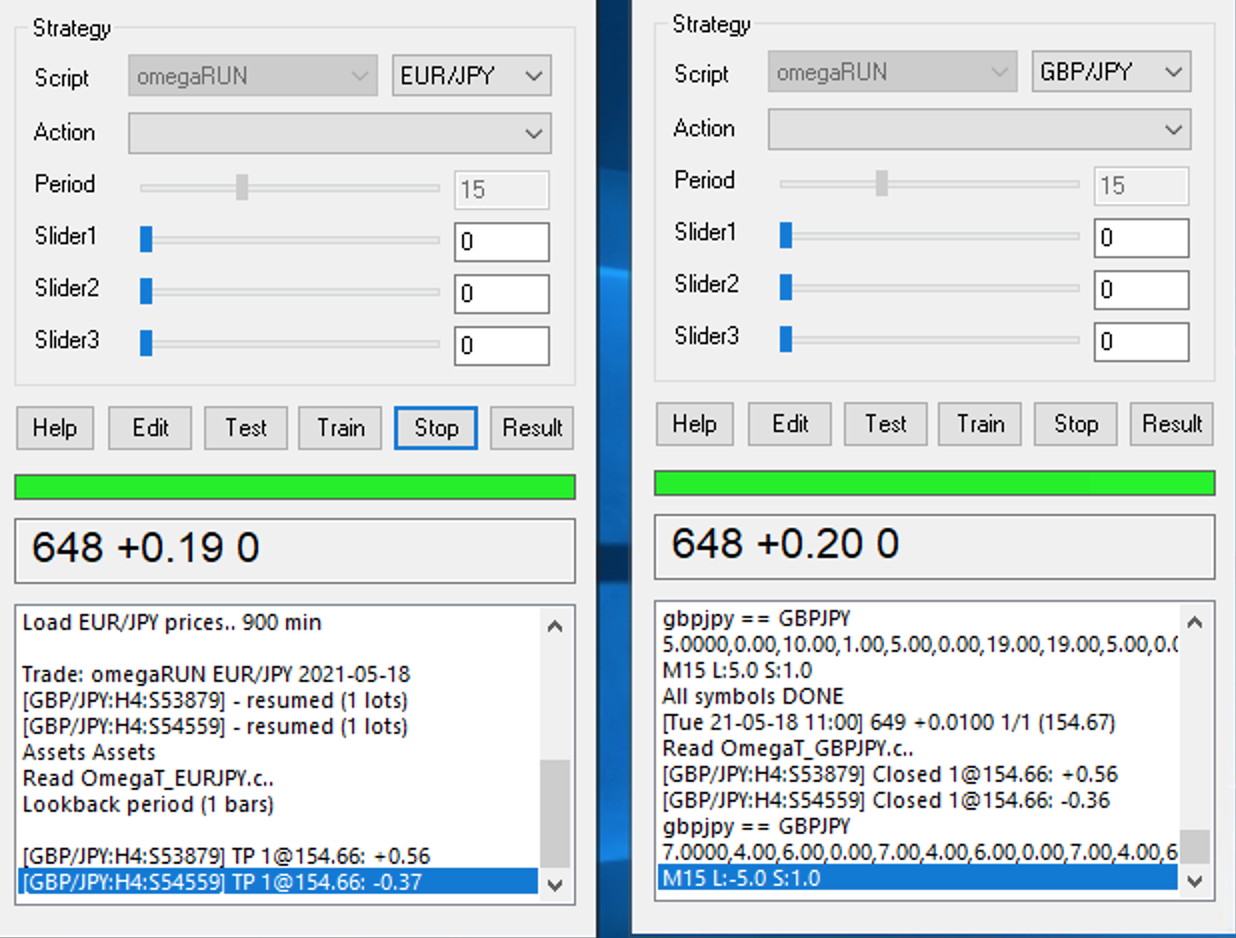This screenshot has width=1236, height=938.
Task: Click Slider1 value field in right panel
Action: [x=1140, y=238]
